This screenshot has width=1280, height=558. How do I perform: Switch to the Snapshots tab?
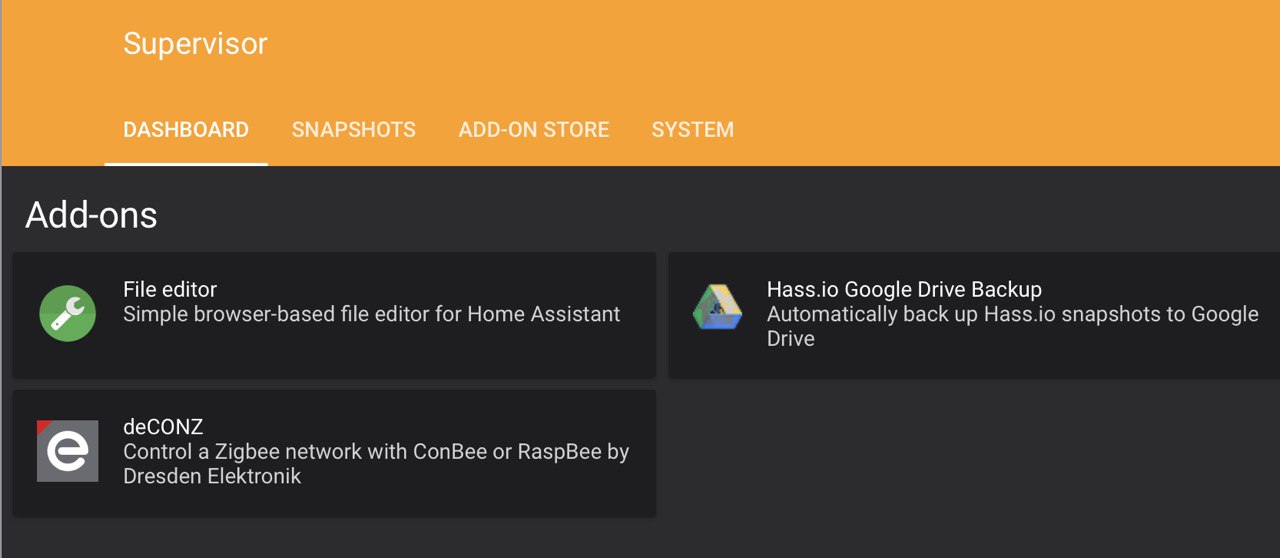pyautogui.click(x=354, y=130)
